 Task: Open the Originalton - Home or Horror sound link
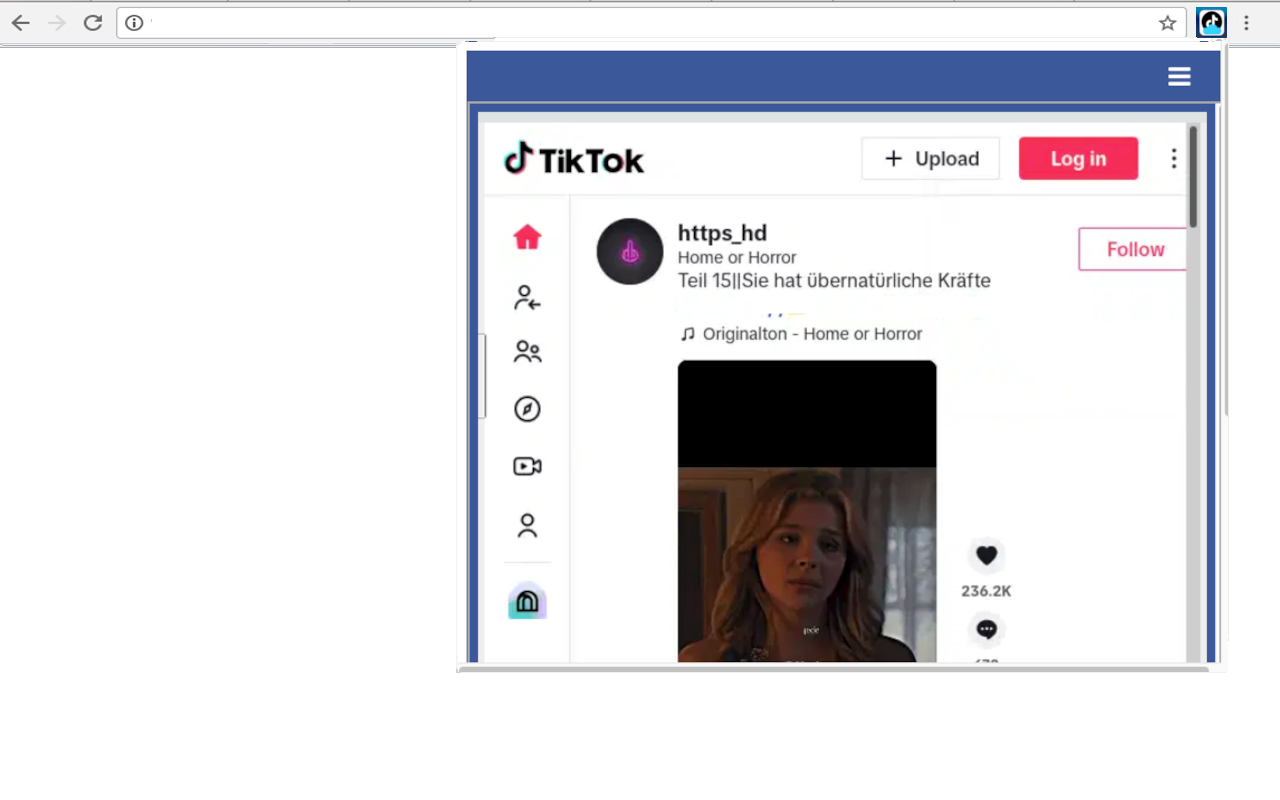tap(801, 334)
